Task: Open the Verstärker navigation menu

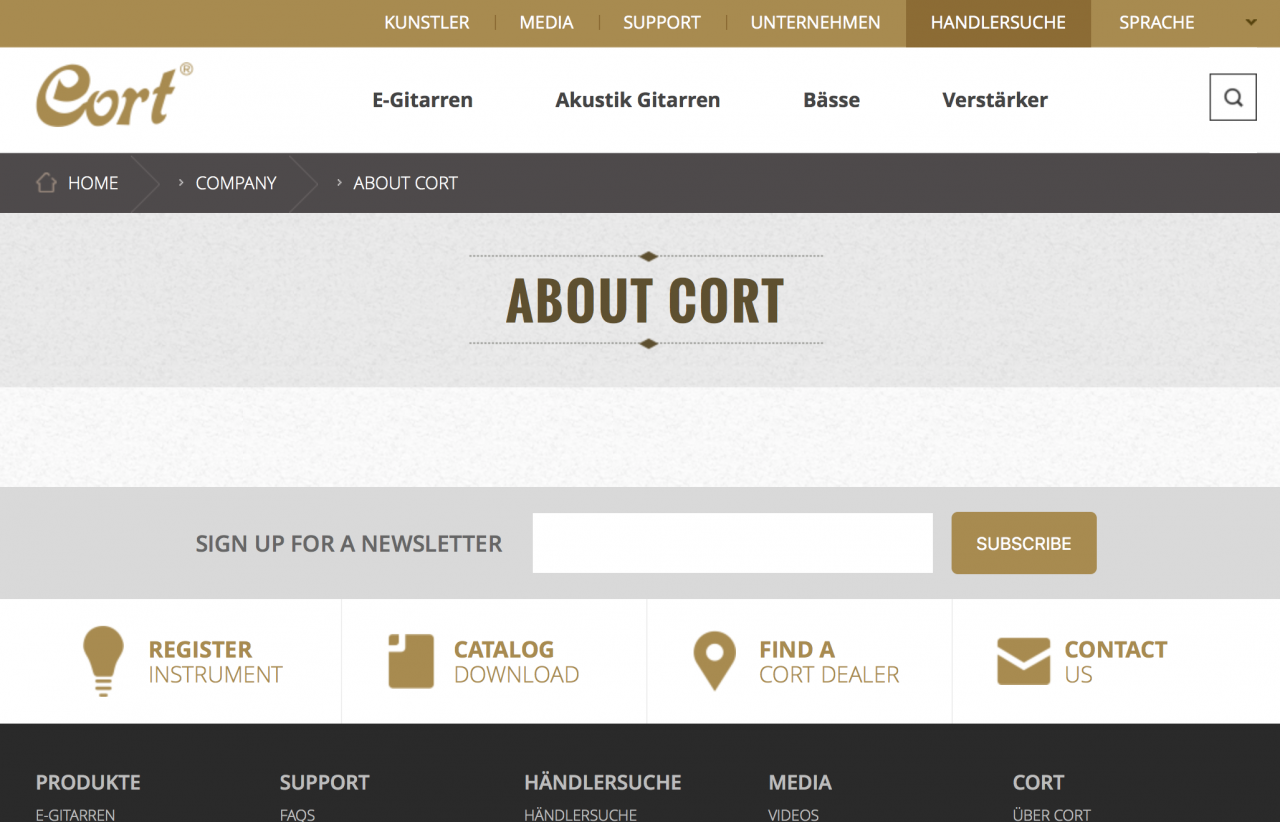Action: tap(995, 100)
